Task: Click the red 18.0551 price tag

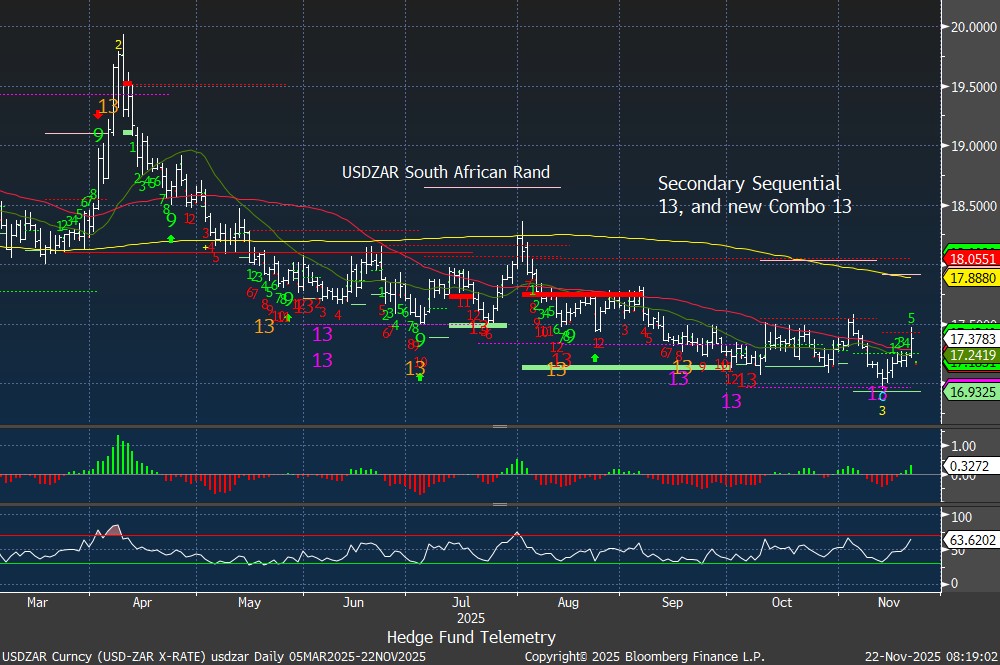Action: pos(970,257)
